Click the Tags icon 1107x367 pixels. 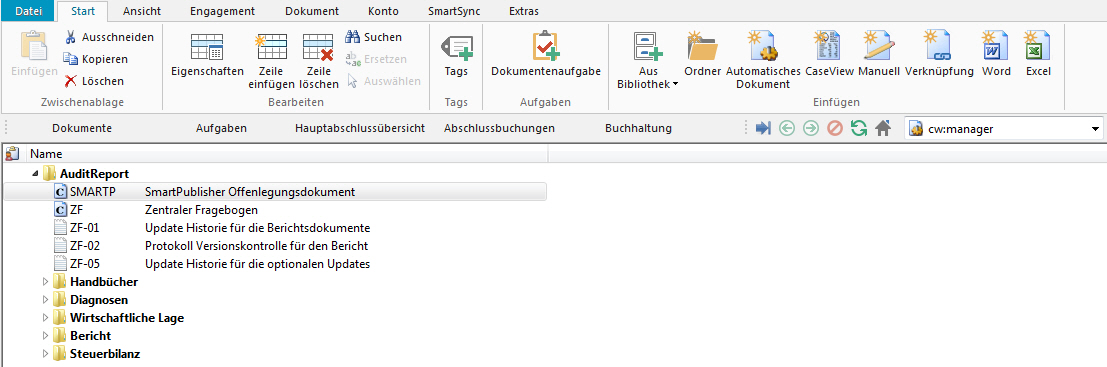[457, 47]
